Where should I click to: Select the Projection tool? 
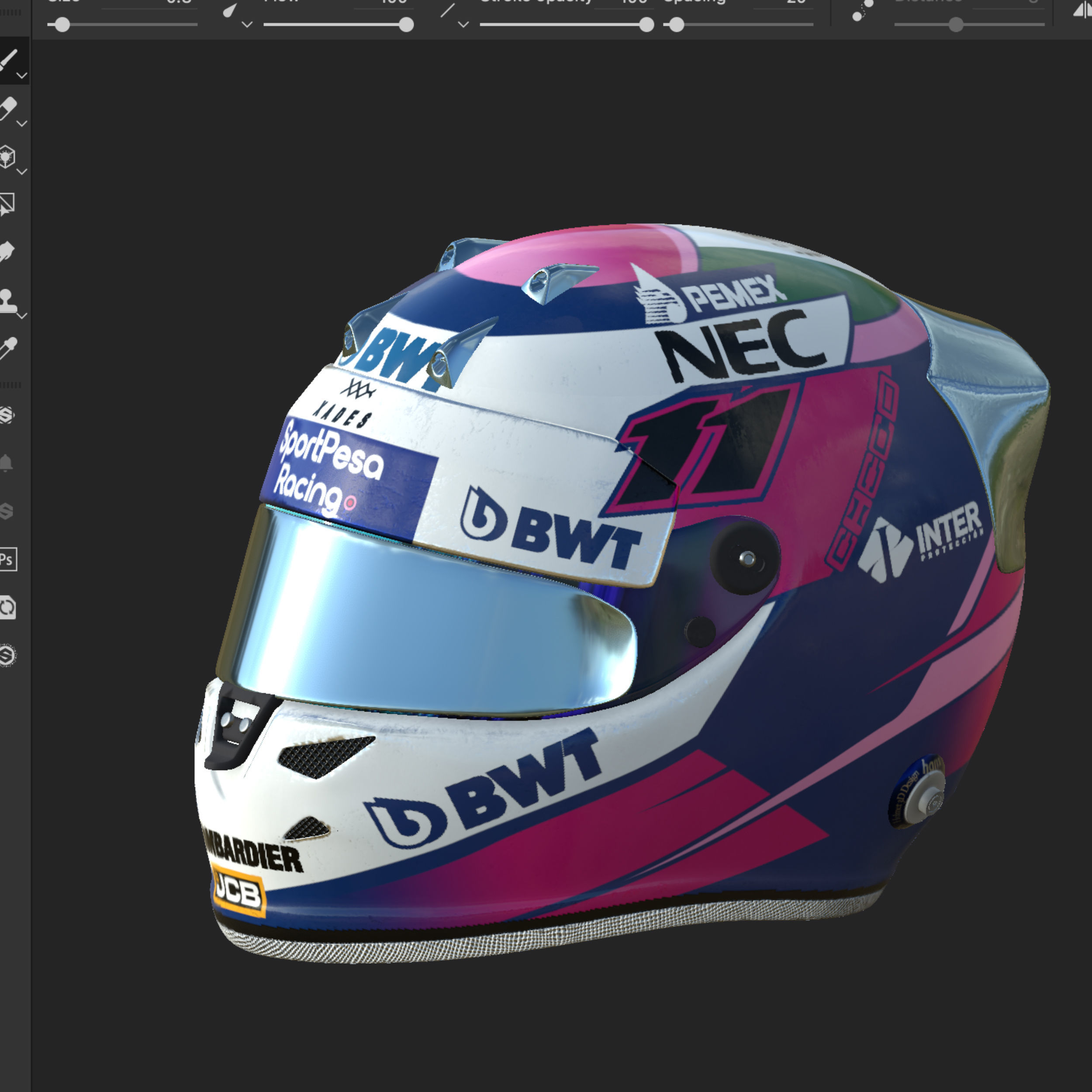(x=7, y=156)
